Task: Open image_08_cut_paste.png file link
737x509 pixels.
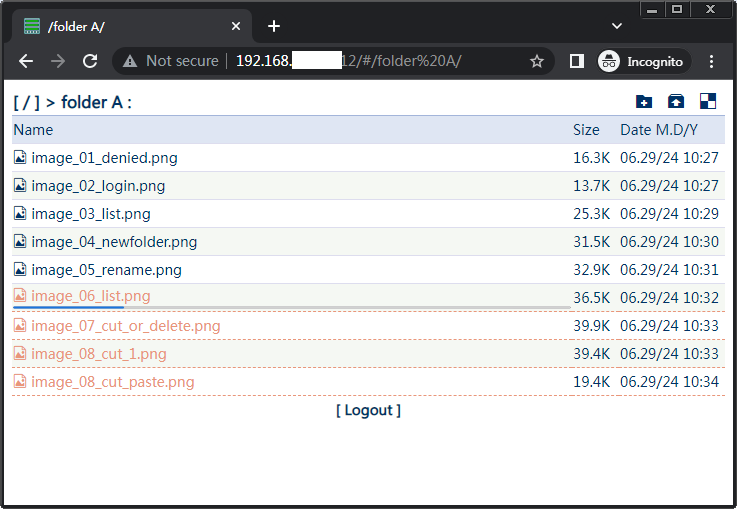Action: pos(112,381)
